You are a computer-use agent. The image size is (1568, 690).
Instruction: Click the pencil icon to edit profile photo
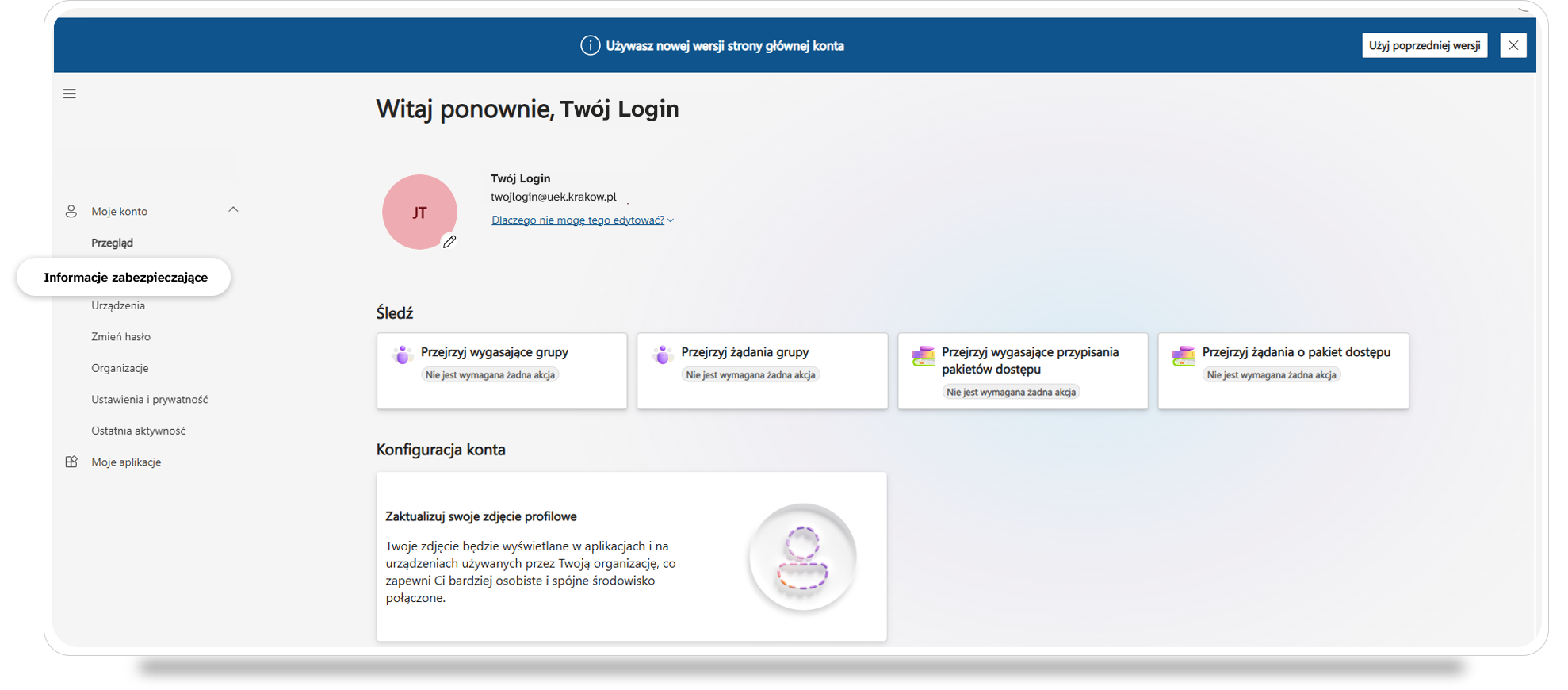449,242
